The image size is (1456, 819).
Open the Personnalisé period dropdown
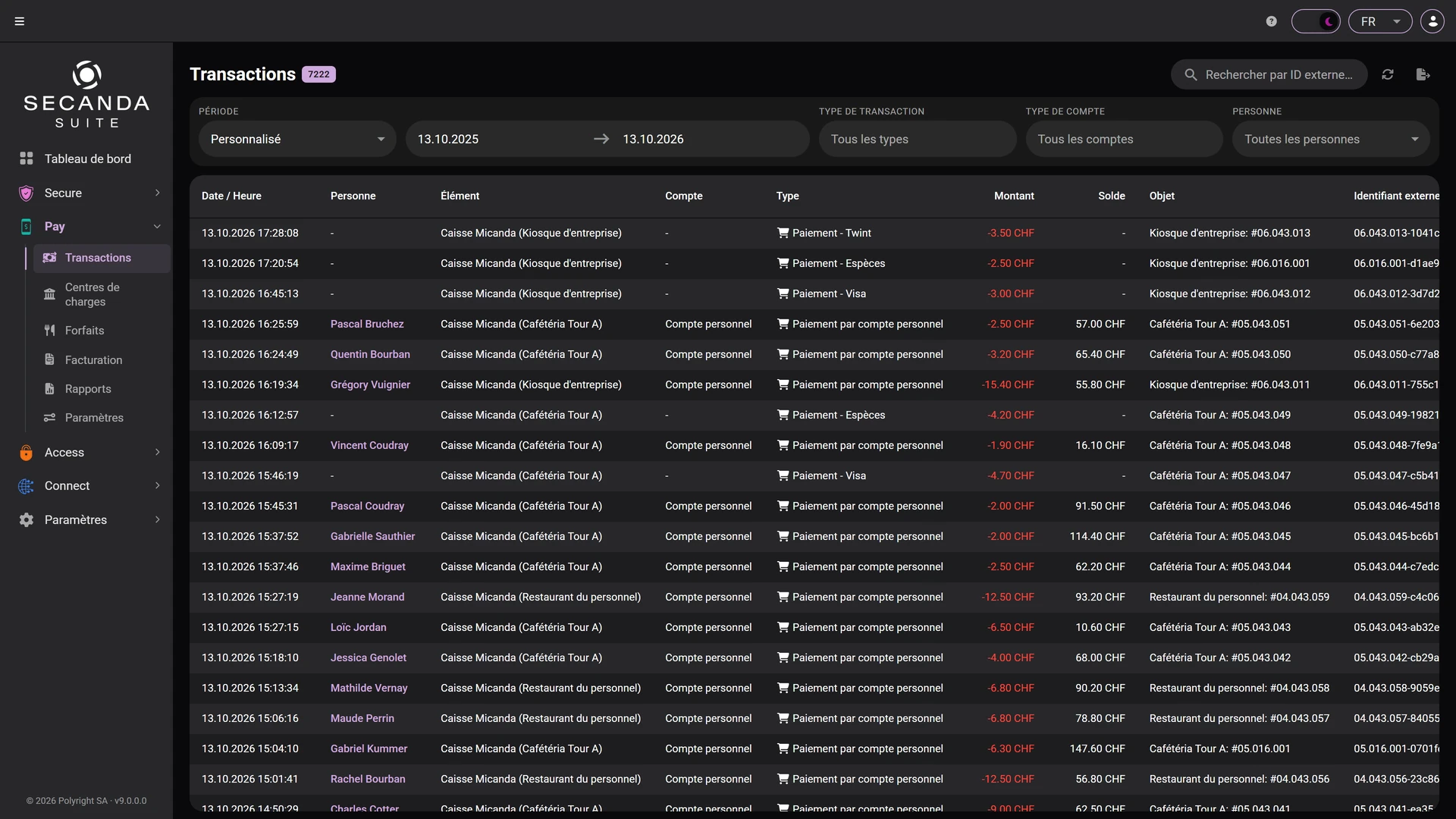(x=297, y=139)
